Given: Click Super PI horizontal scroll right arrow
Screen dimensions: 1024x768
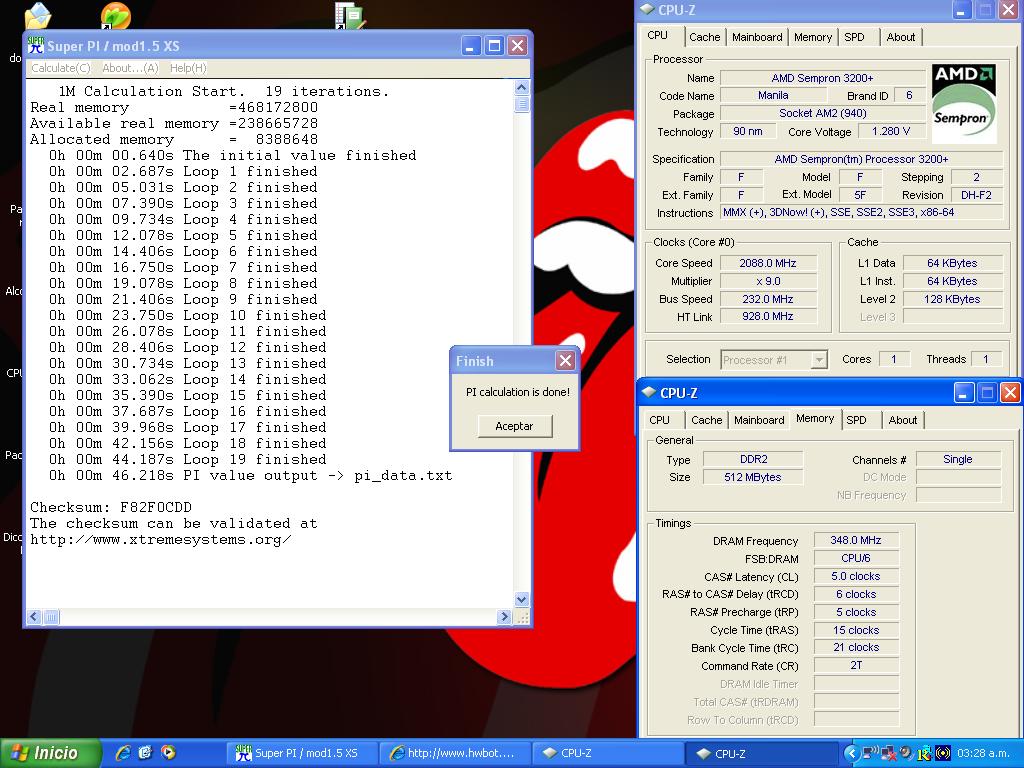Looking at the screenshot, I should click(x=504, y=616).
